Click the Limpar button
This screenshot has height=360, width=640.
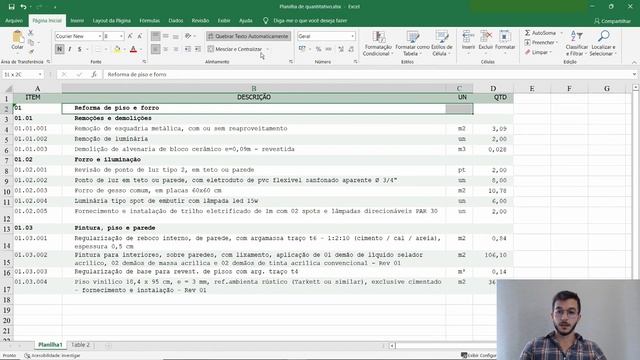click(x=538, y=52)
